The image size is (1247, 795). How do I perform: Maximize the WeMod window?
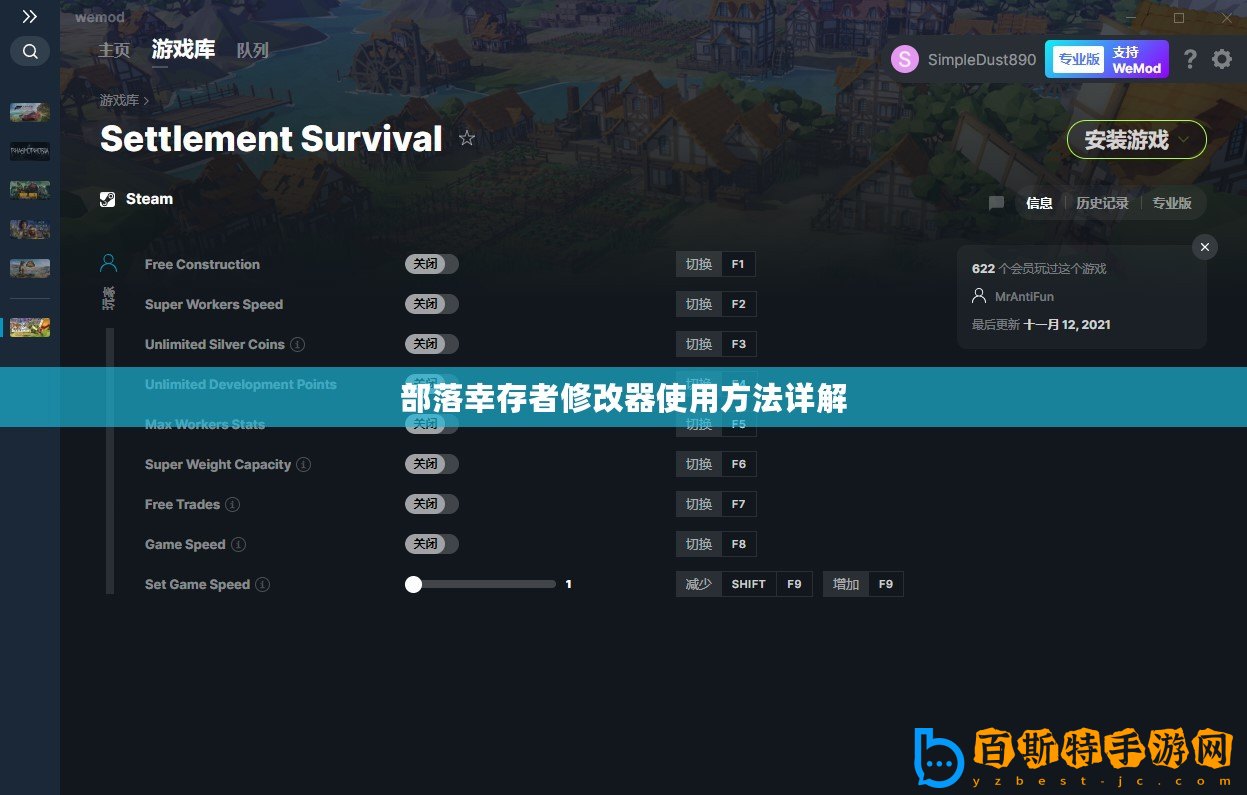point(1179,18)
